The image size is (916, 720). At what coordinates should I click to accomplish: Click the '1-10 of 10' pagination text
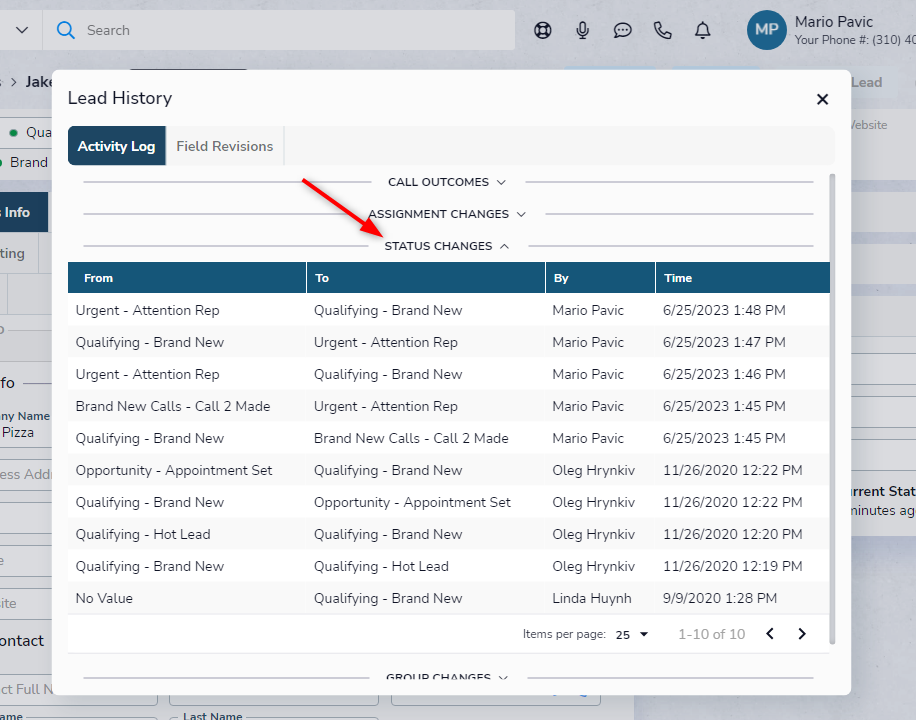tap(712, 635)
